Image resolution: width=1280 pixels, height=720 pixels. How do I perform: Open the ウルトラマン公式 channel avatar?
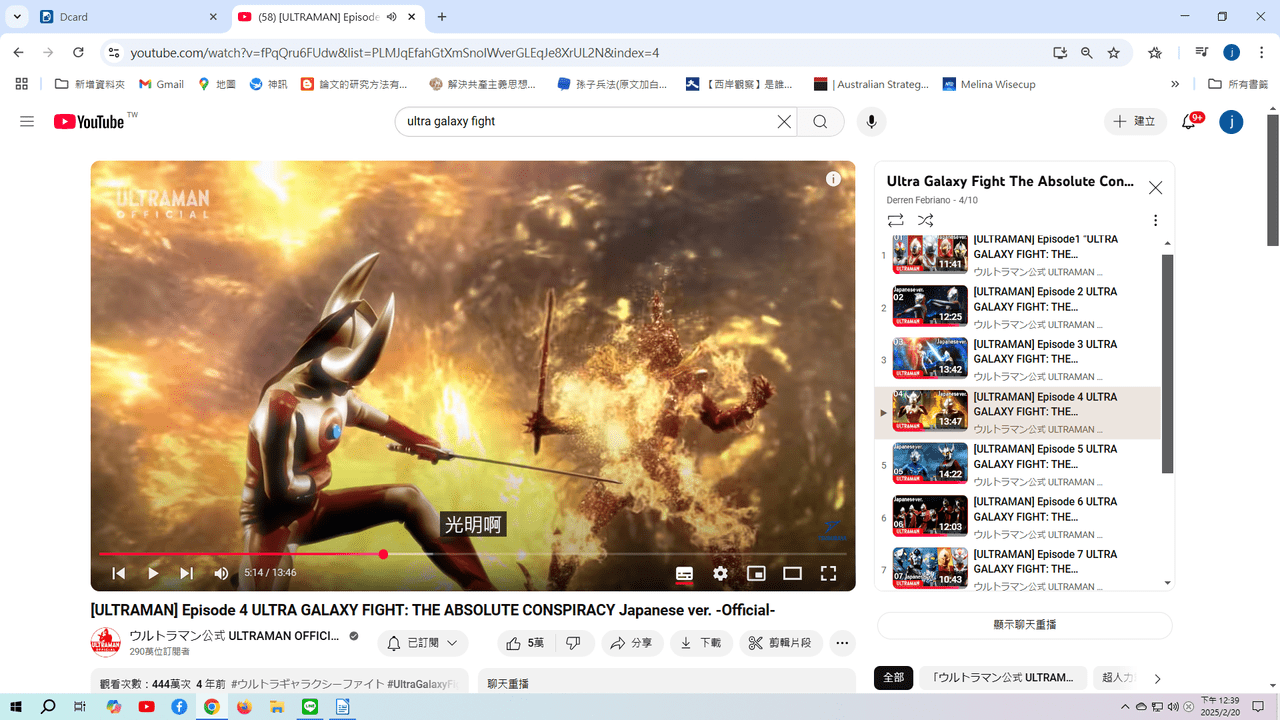105,642
